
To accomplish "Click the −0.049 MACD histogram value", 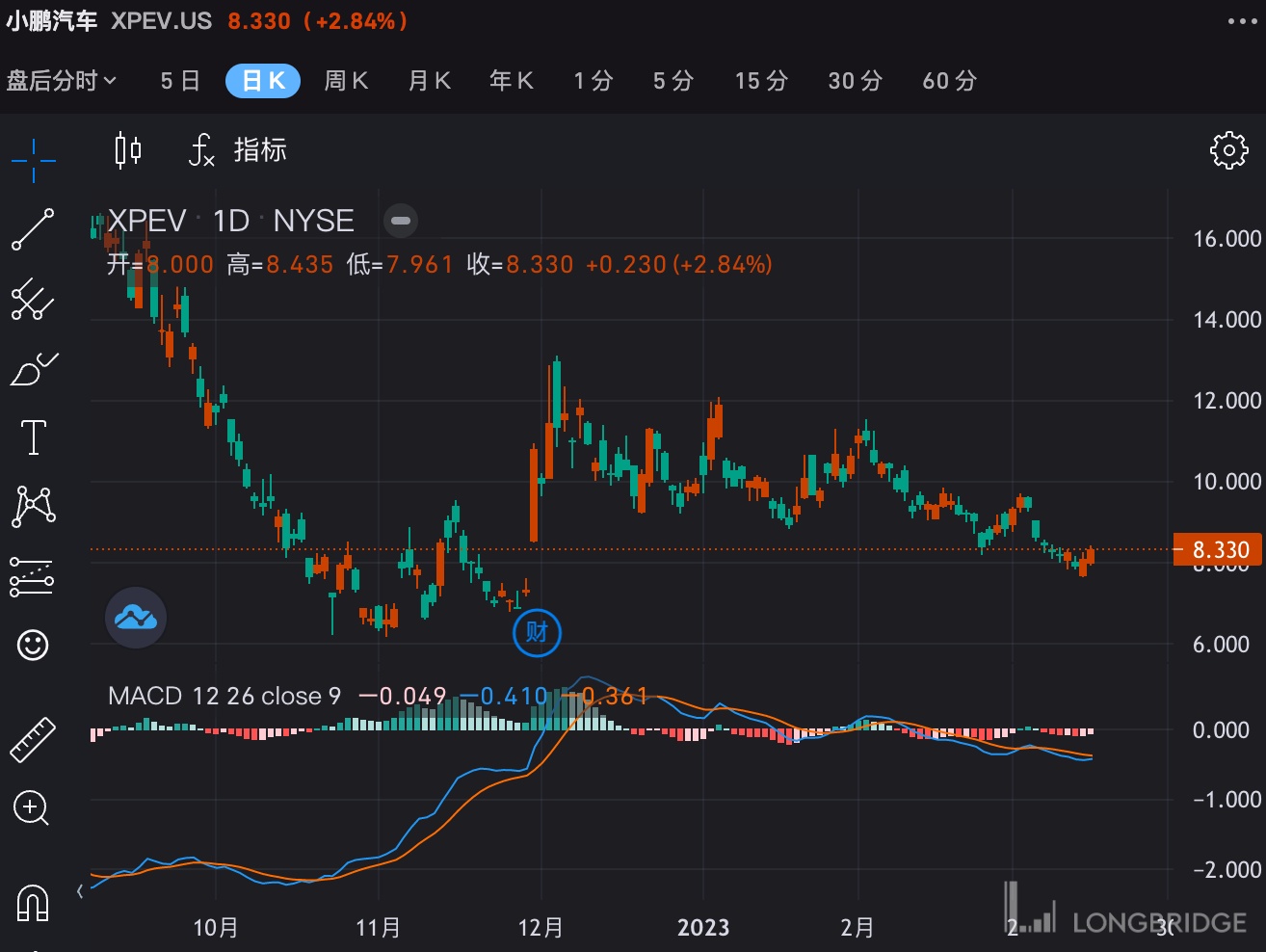I will click(402, 696).
